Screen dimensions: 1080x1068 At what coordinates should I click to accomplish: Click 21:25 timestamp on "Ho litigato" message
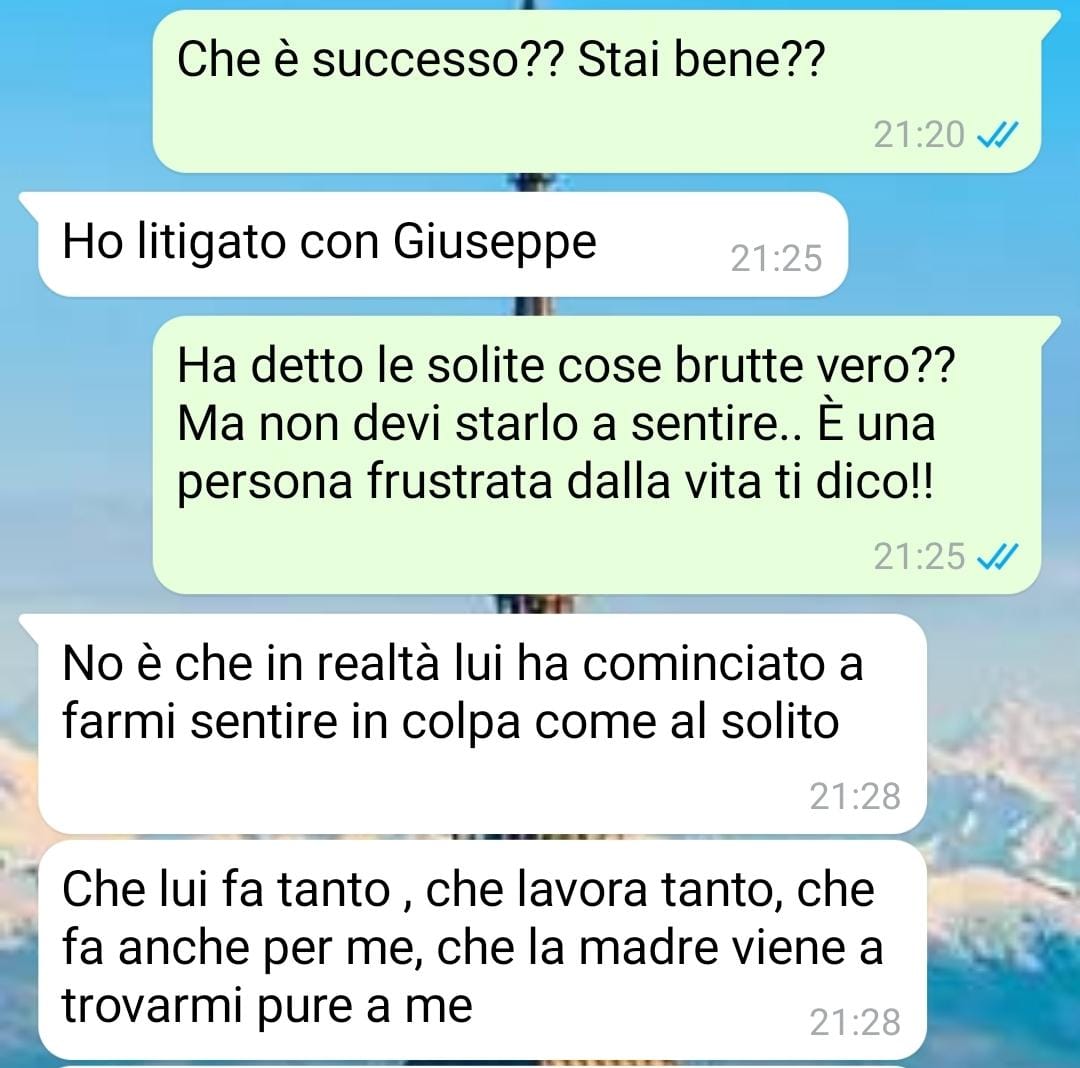click(x=776, y=259)
